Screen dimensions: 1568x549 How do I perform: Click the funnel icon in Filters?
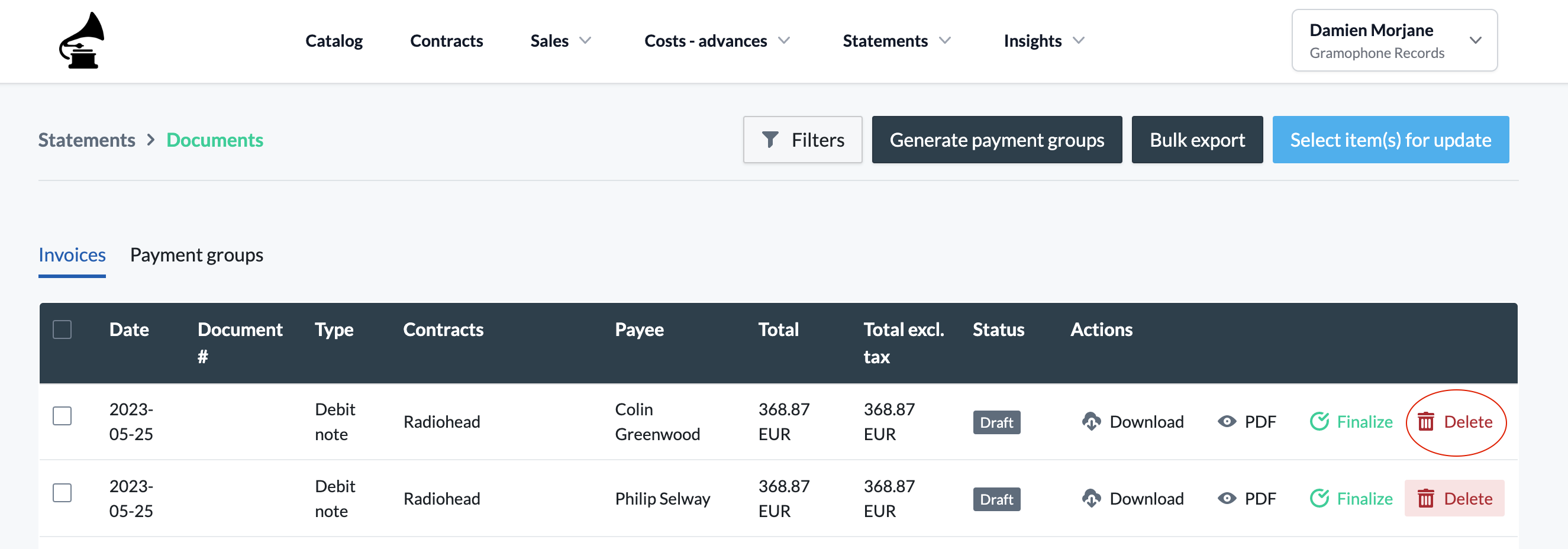[770, 140]
